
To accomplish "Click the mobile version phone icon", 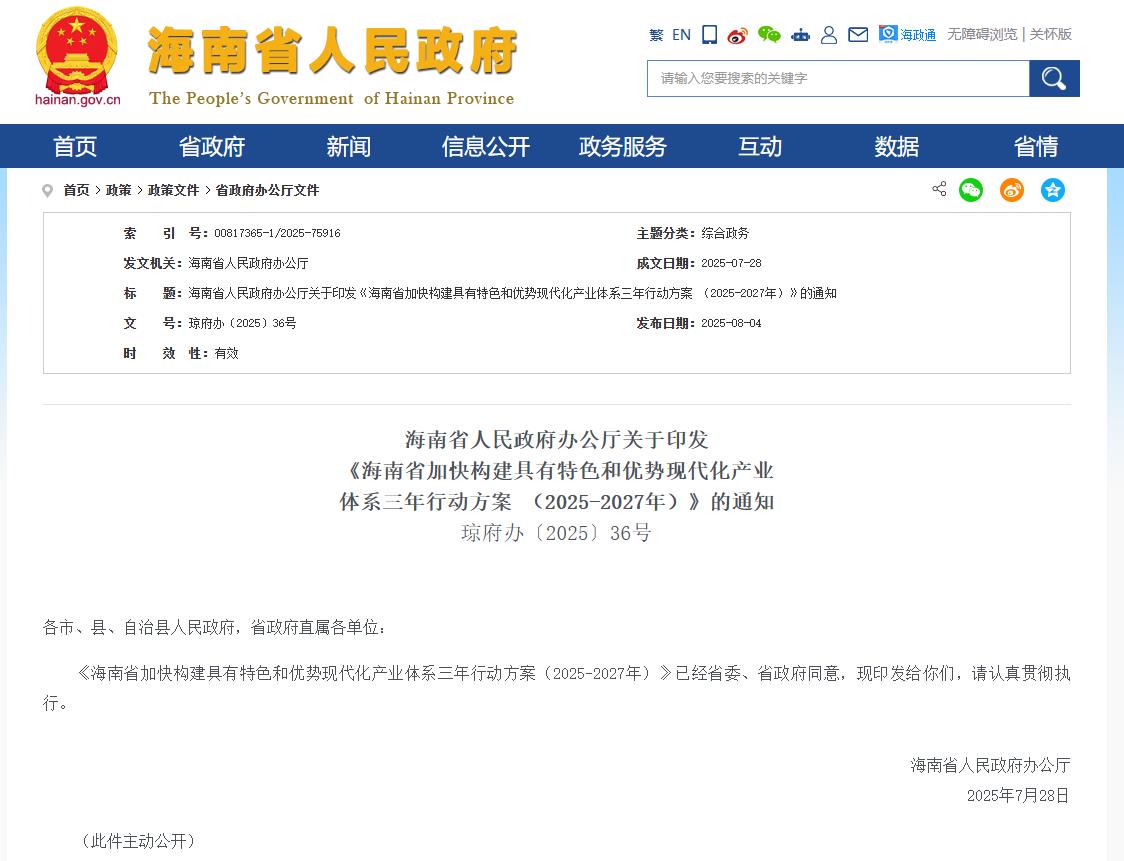I will (709, 35).
